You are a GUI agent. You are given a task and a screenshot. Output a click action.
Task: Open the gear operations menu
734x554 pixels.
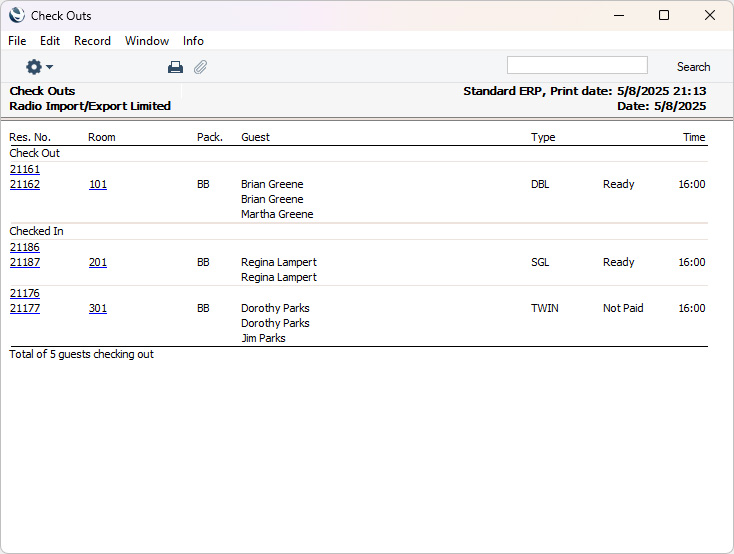pyautogui.click(x=39, y=67)
